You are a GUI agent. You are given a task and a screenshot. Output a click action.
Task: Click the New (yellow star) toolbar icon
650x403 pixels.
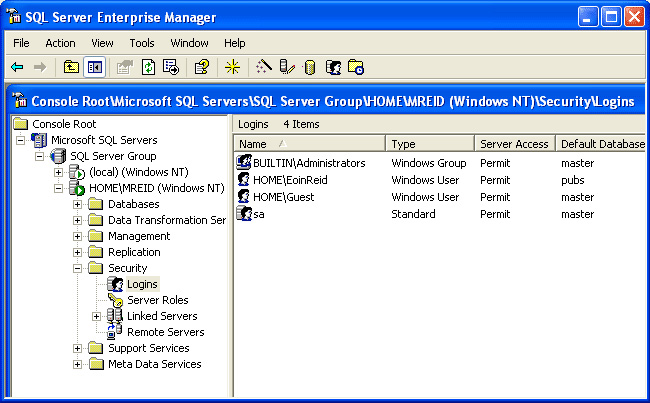click(232, 67)
